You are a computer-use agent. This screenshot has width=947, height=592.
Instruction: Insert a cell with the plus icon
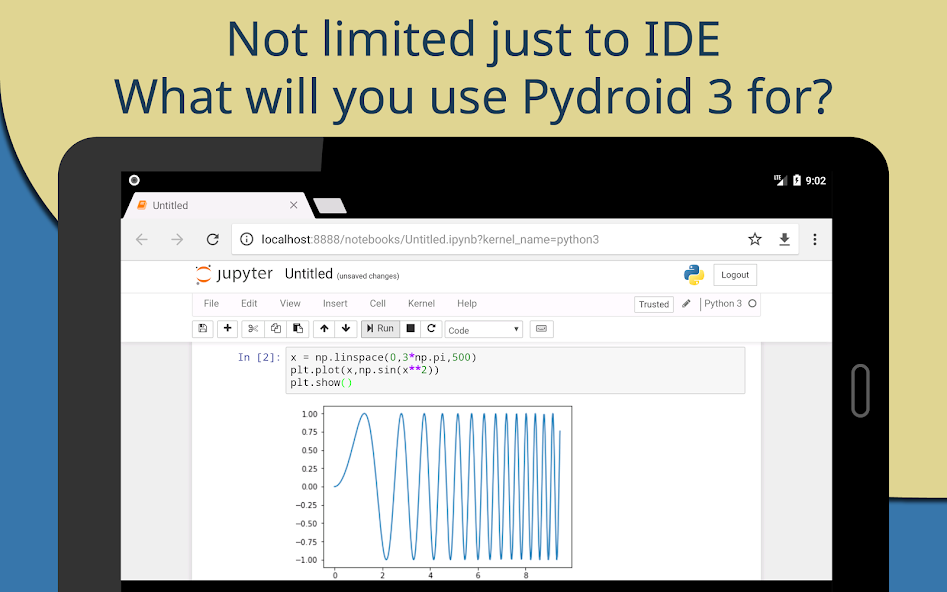tap(227, 328)
